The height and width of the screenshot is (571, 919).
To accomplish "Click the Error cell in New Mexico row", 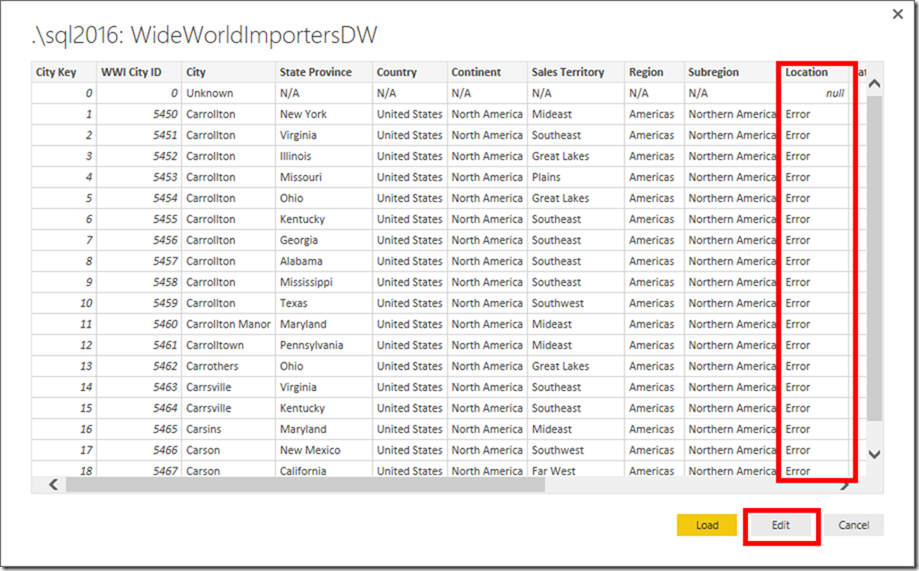I will [x=816, y=450].
